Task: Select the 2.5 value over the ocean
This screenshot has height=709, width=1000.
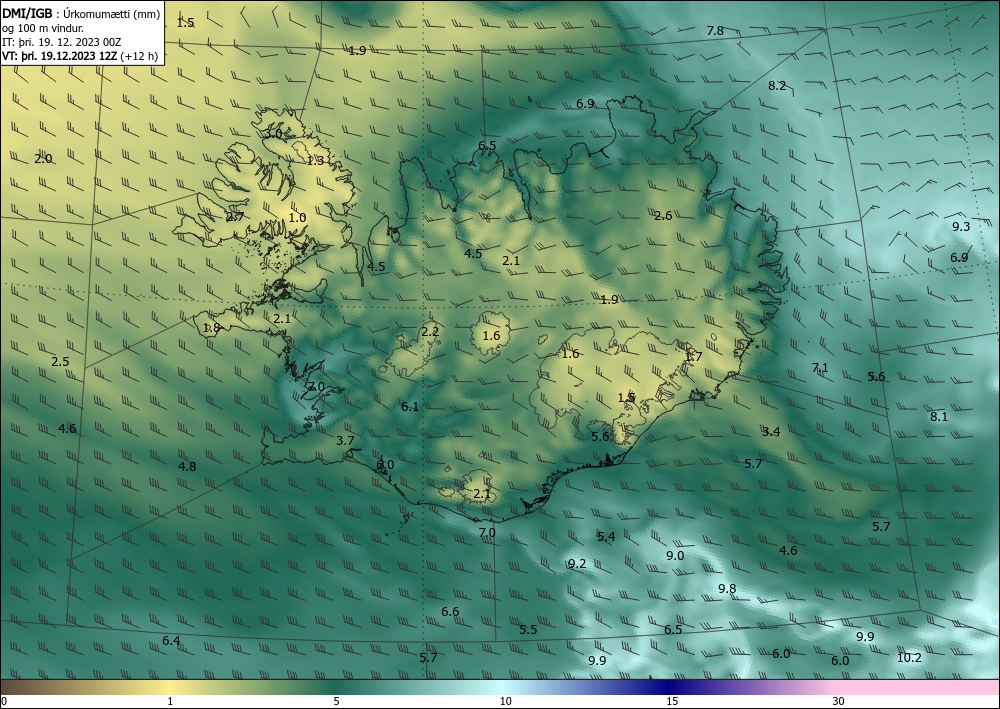Action: [x=60, y=362]
